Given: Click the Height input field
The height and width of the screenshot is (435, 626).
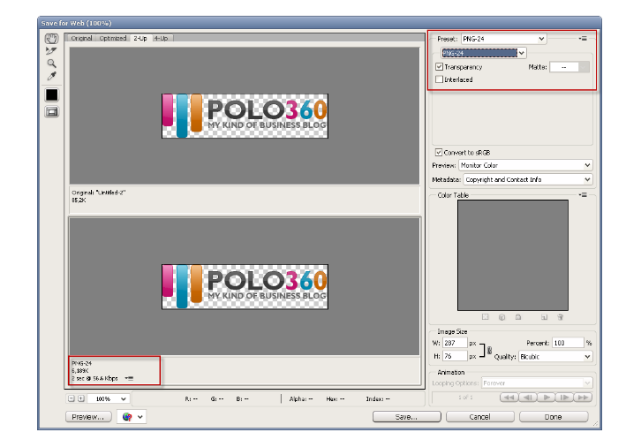Looking at the screenshot, I should click(x=455, y=356).
